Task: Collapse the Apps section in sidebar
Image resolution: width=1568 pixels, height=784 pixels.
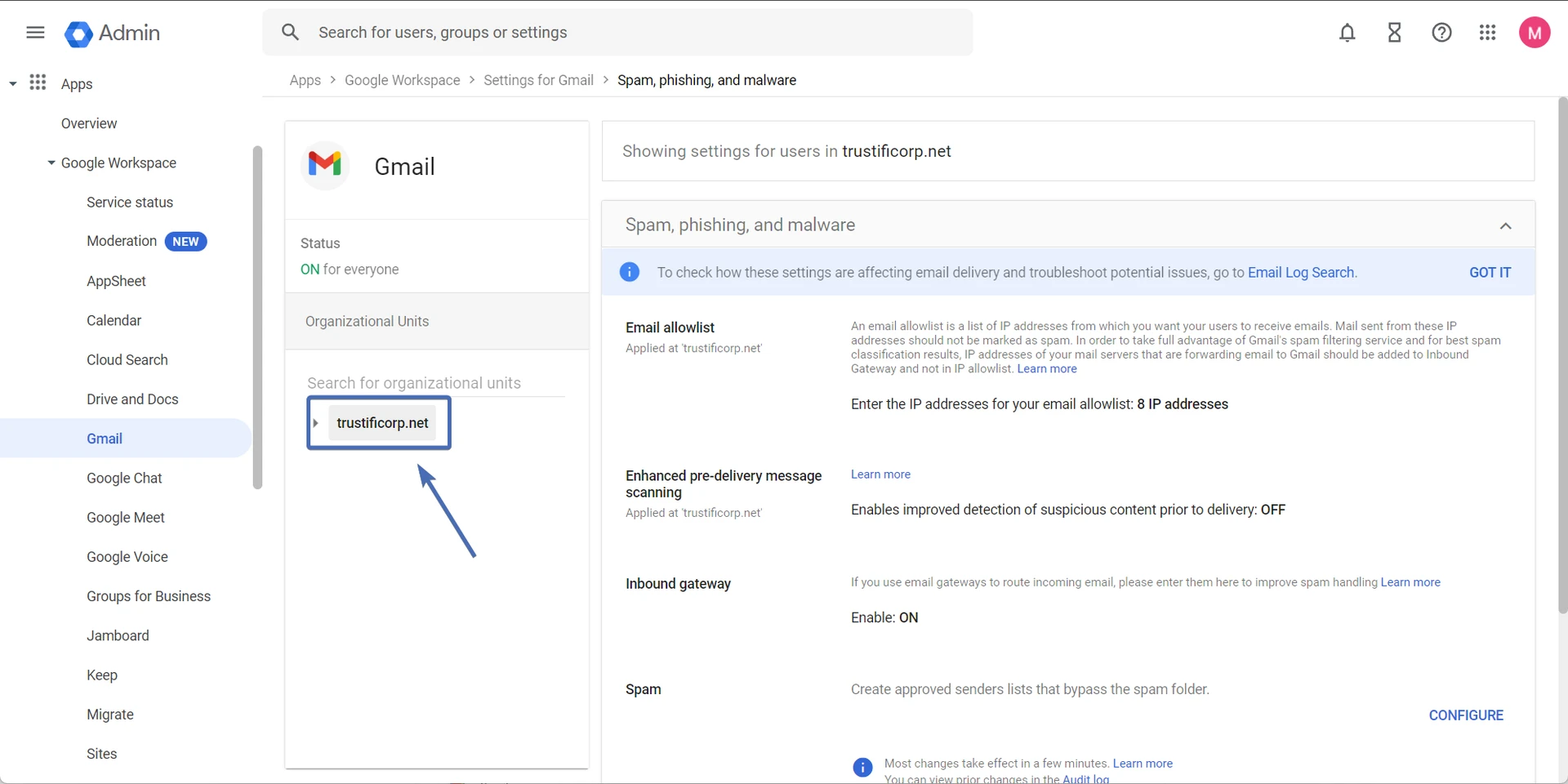Action: pyautogui.click(x=13, y=83)
